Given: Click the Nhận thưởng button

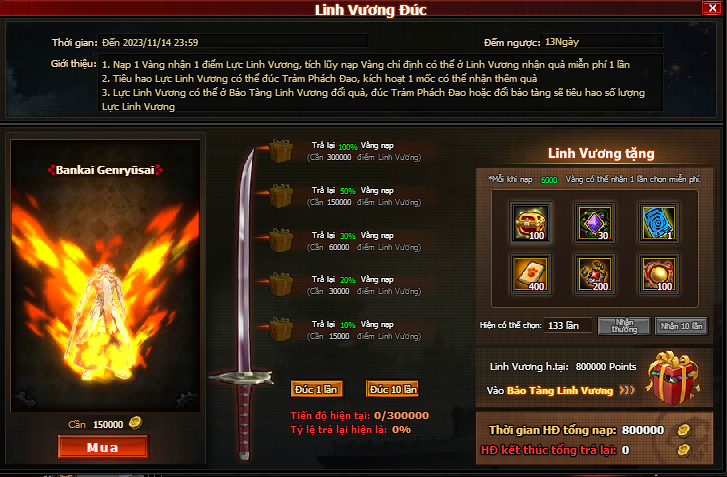Looking at the screenshot, I should click(624, 326).
